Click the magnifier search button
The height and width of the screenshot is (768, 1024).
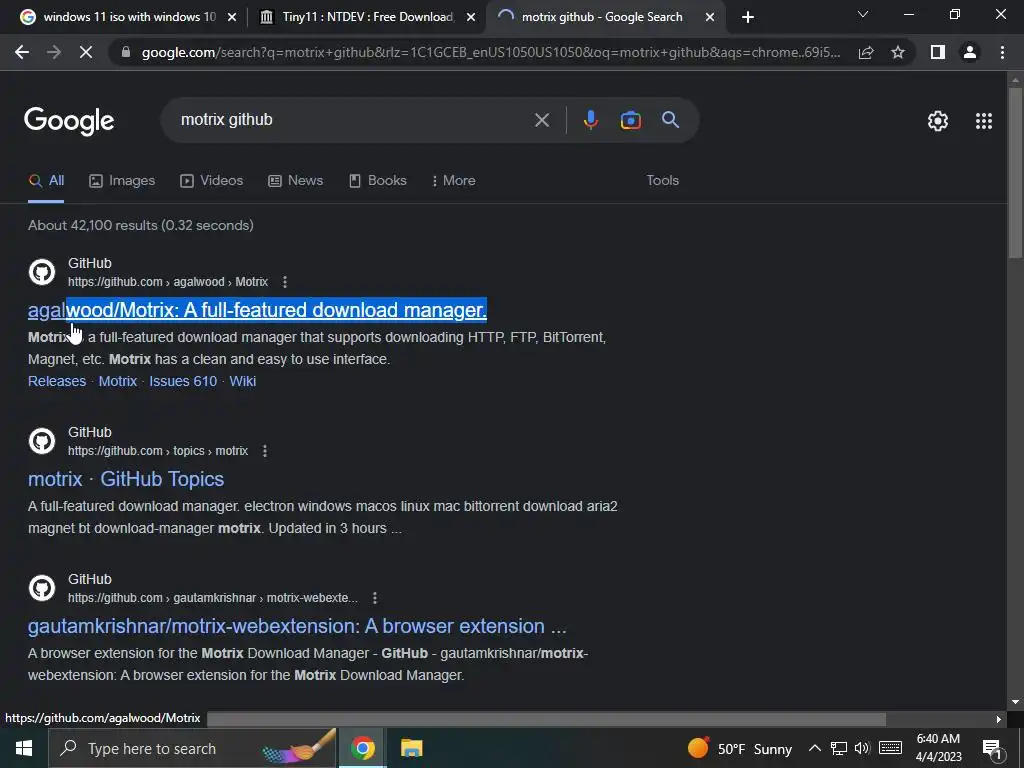670,120
